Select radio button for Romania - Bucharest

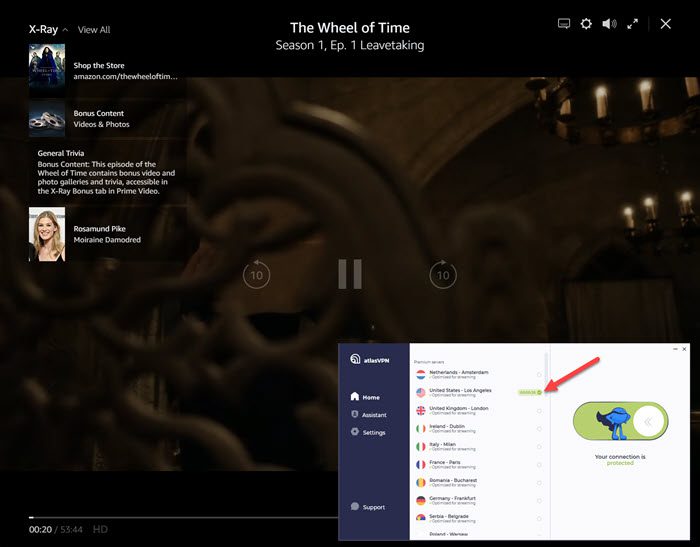click(x=539, y=483)
